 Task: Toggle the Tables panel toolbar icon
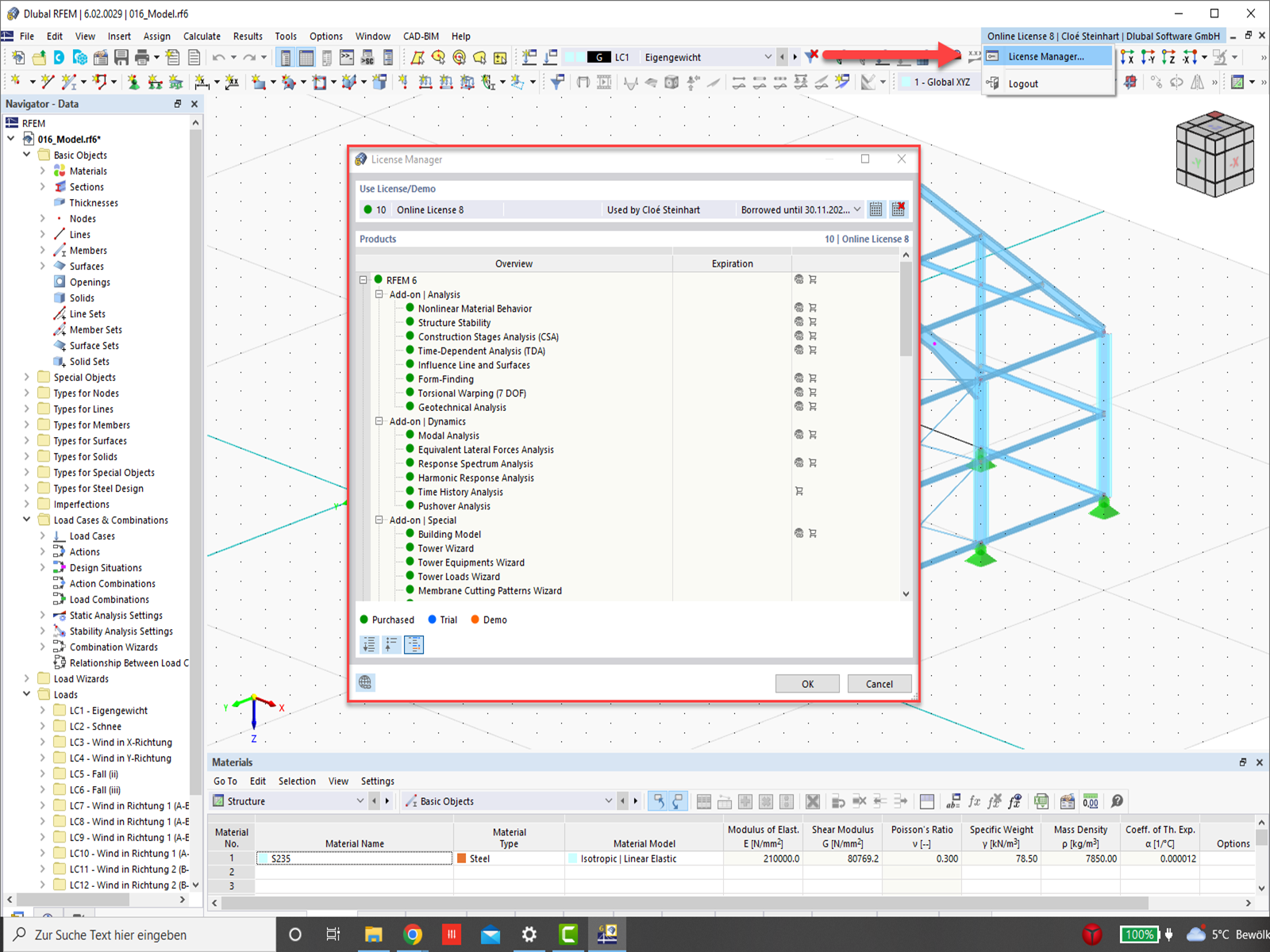click(306, 57)
